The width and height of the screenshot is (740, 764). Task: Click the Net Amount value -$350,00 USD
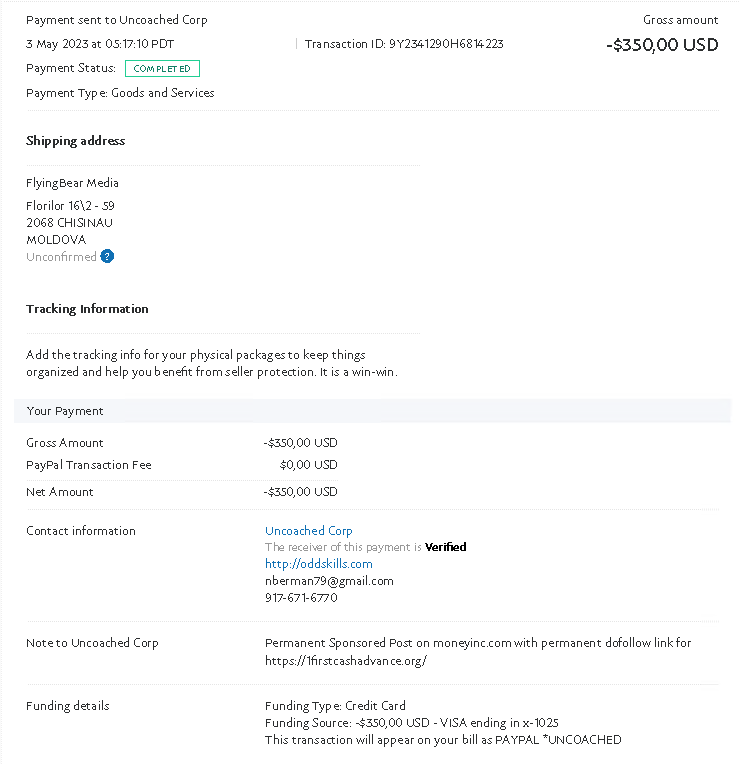(301, 492)
